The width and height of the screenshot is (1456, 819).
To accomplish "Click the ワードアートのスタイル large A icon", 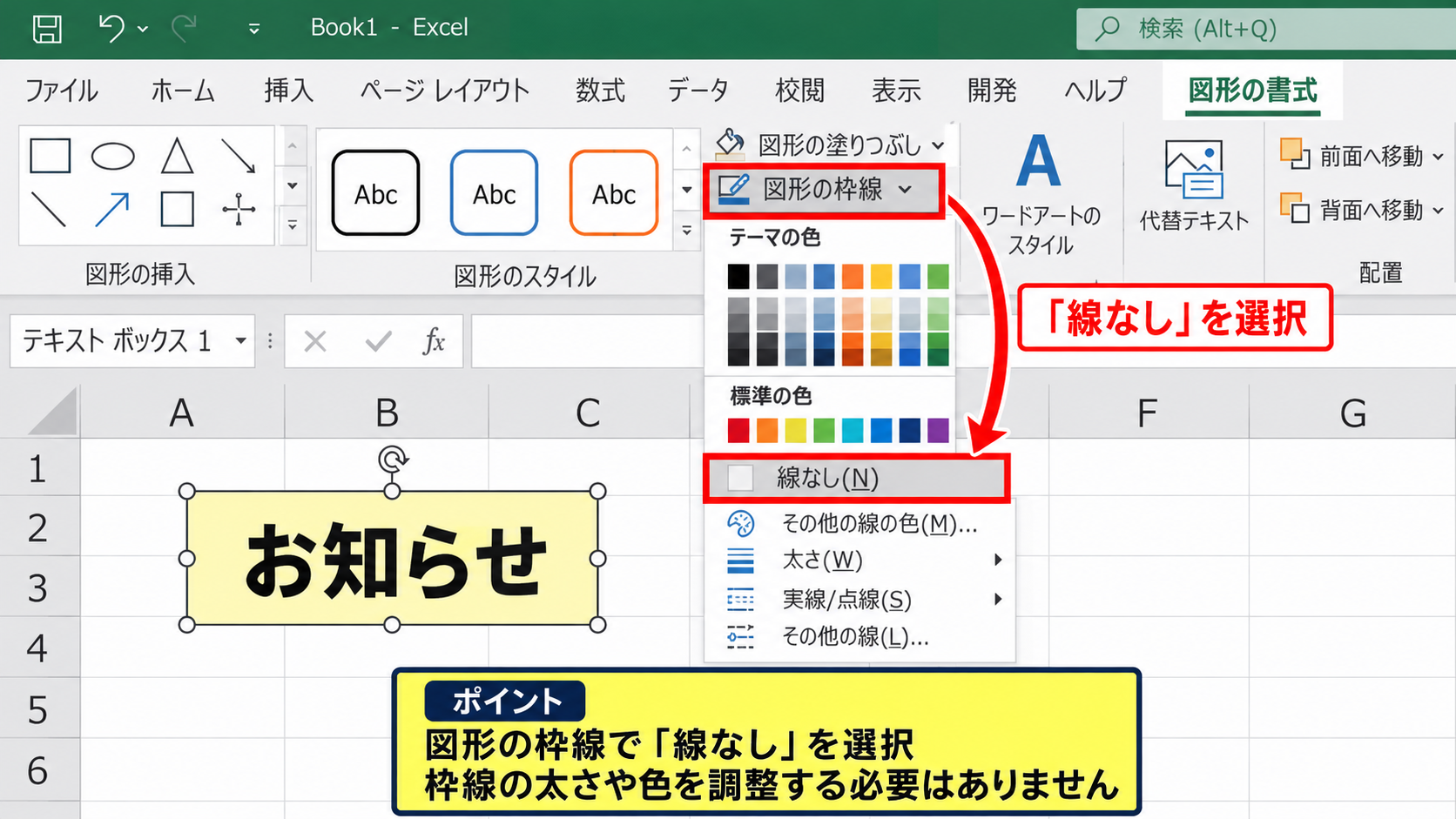I will coord(1039,161).
